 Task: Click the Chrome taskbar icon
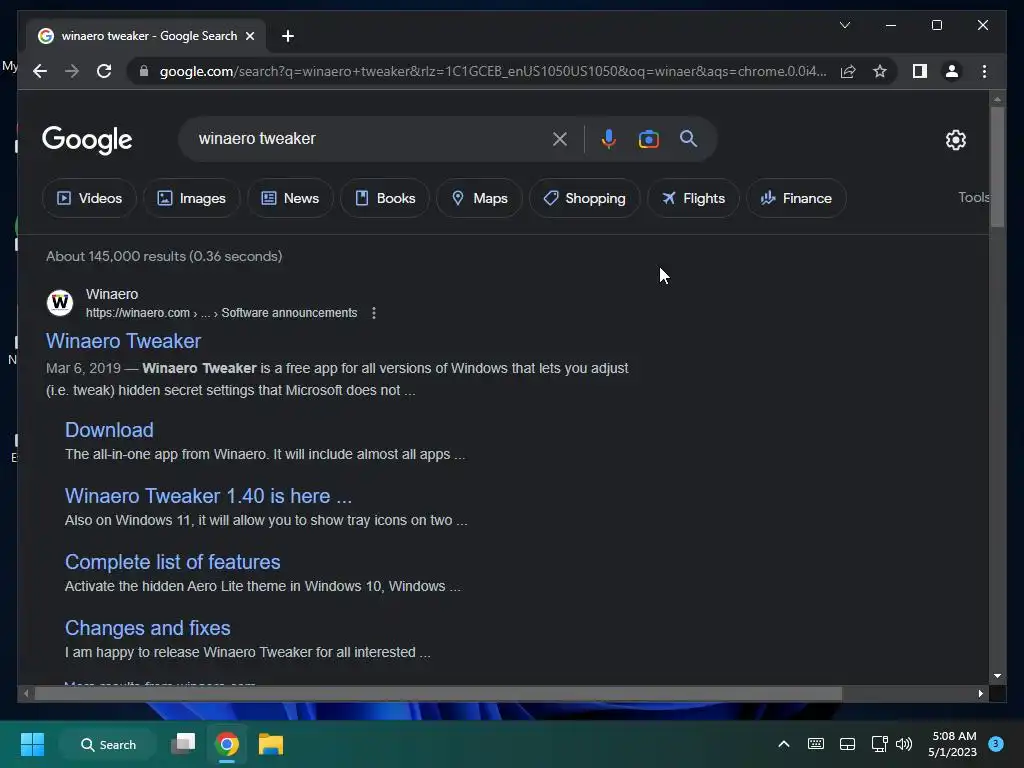(x=227, y=744)
